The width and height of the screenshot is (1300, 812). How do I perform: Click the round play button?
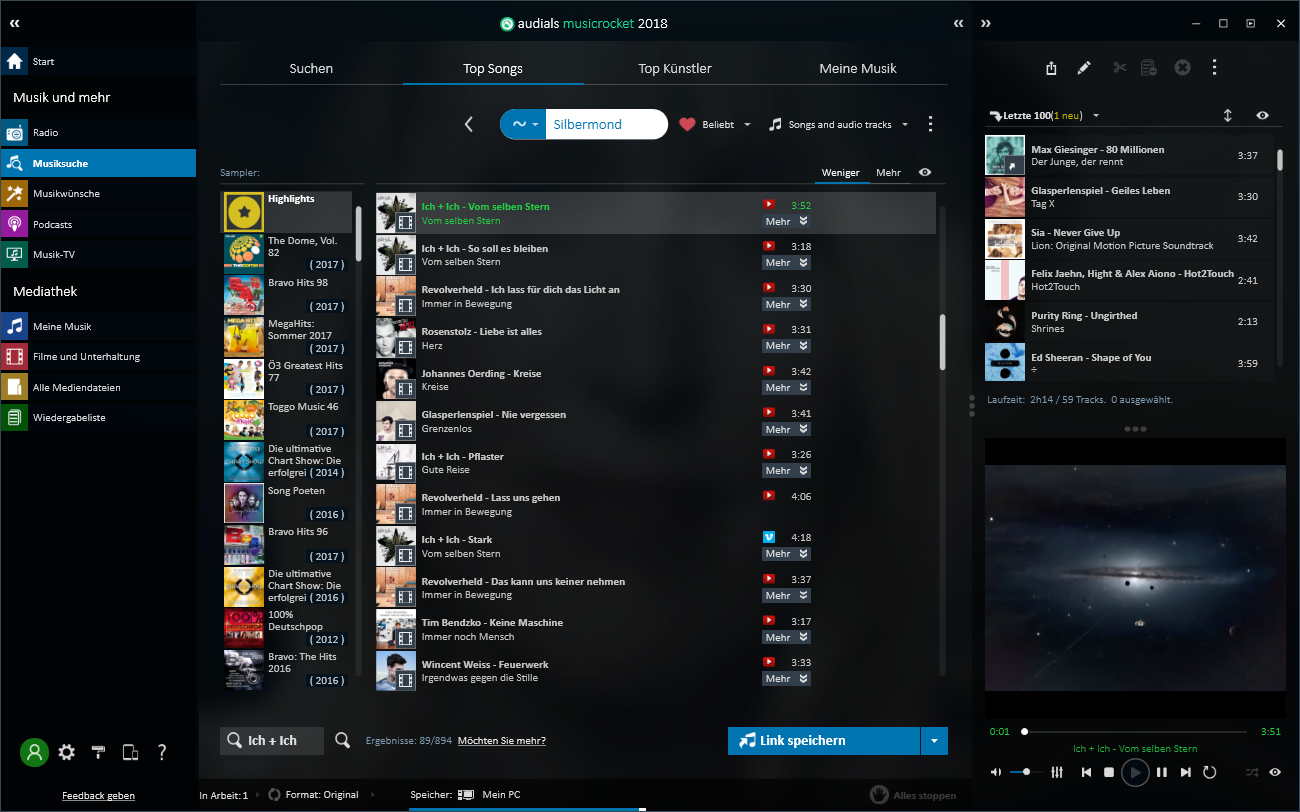[1135, 772]
